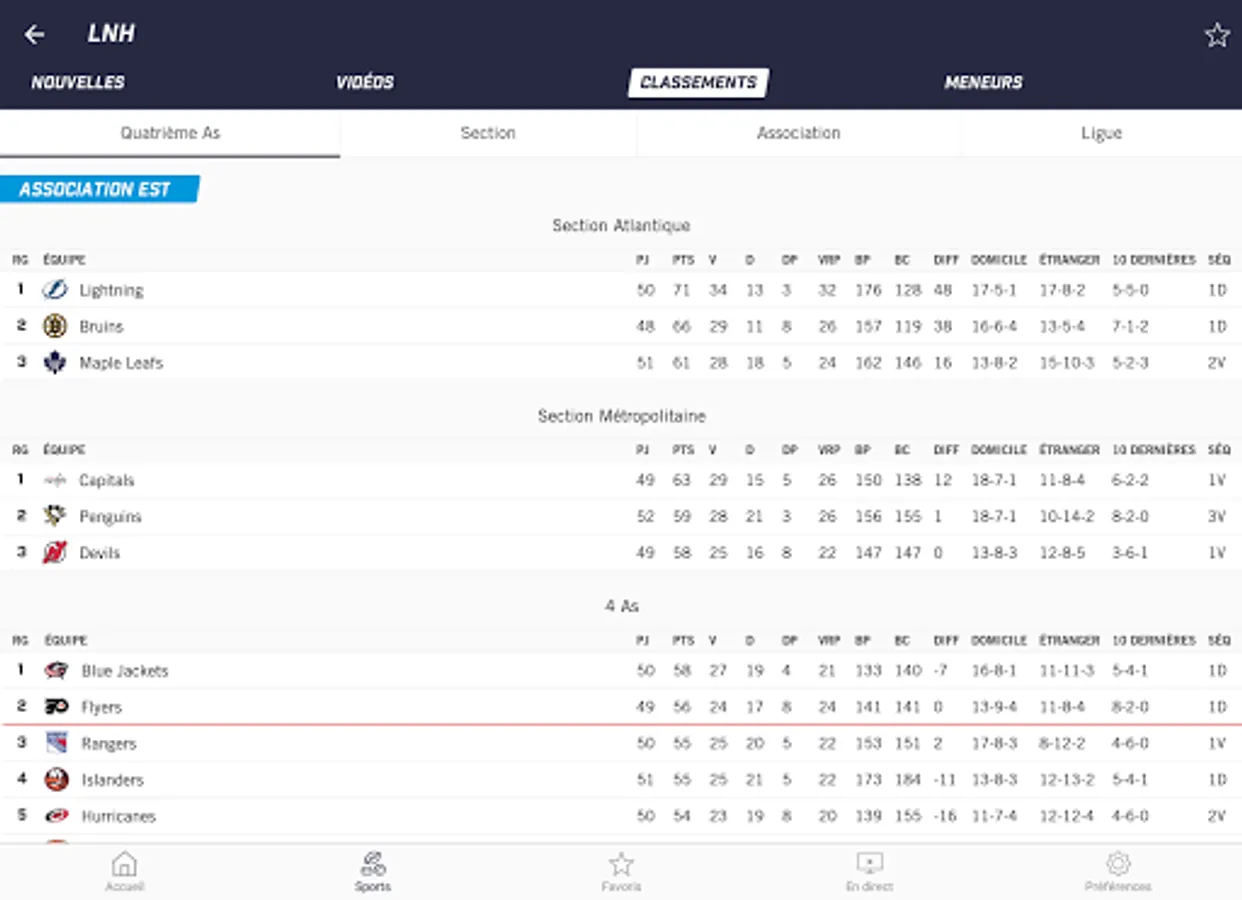This screenshot has height=900, width=1242.
Task: Tap the Rangers team logo
Action: (x=56, y=743)
